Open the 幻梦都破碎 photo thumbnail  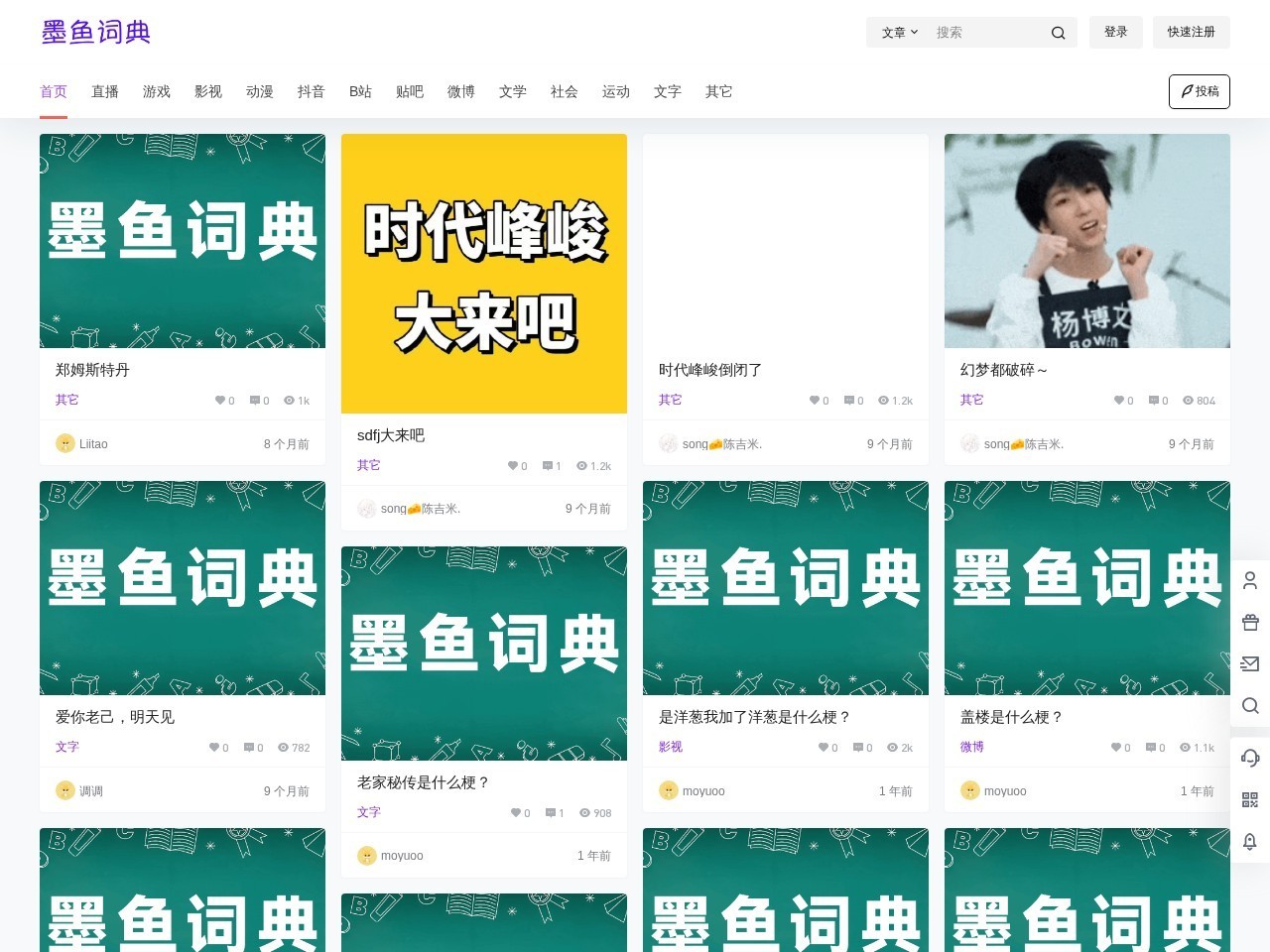pos(1087,241)
